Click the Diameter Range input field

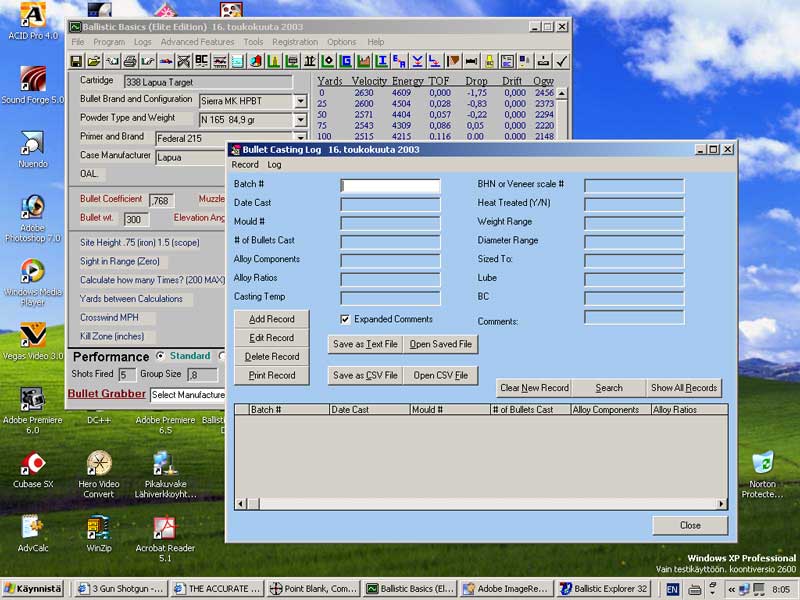point(634,242)
